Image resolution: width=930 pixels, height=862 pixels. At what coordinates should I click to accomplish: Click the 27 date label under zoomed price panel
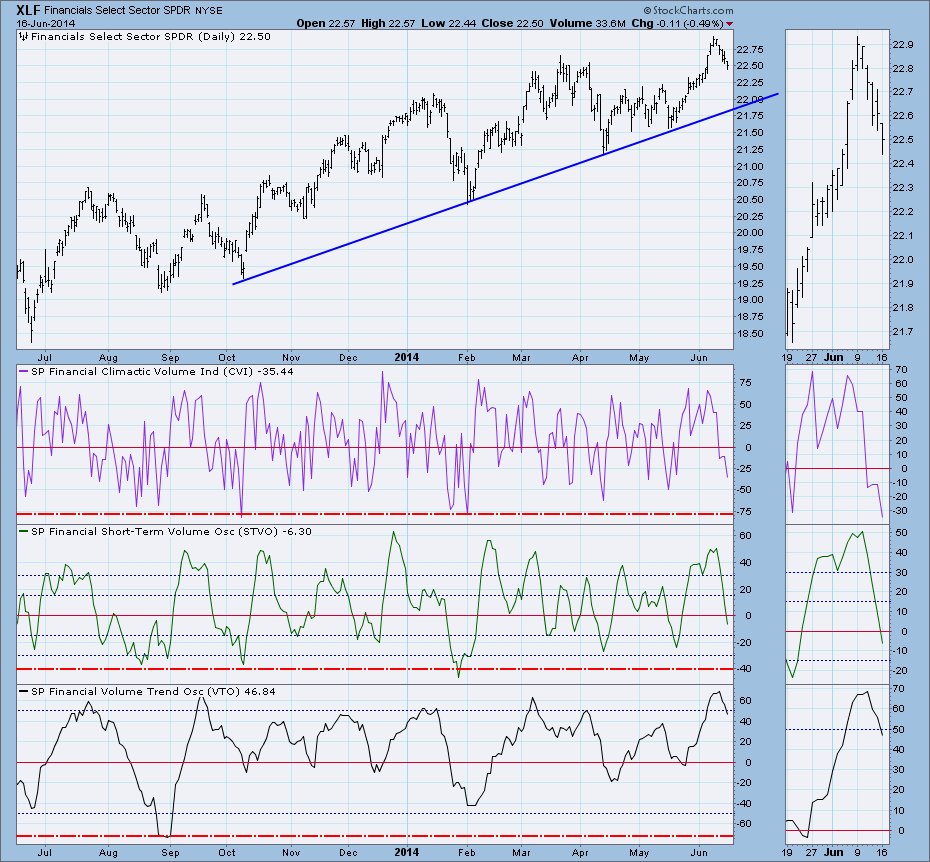pos(811,358)
